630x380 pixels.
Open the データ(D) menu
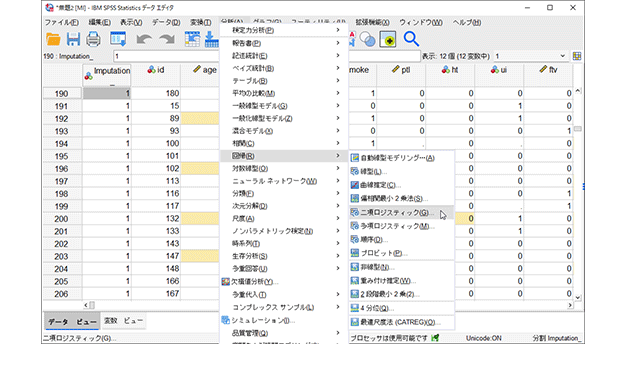(166, 22)
